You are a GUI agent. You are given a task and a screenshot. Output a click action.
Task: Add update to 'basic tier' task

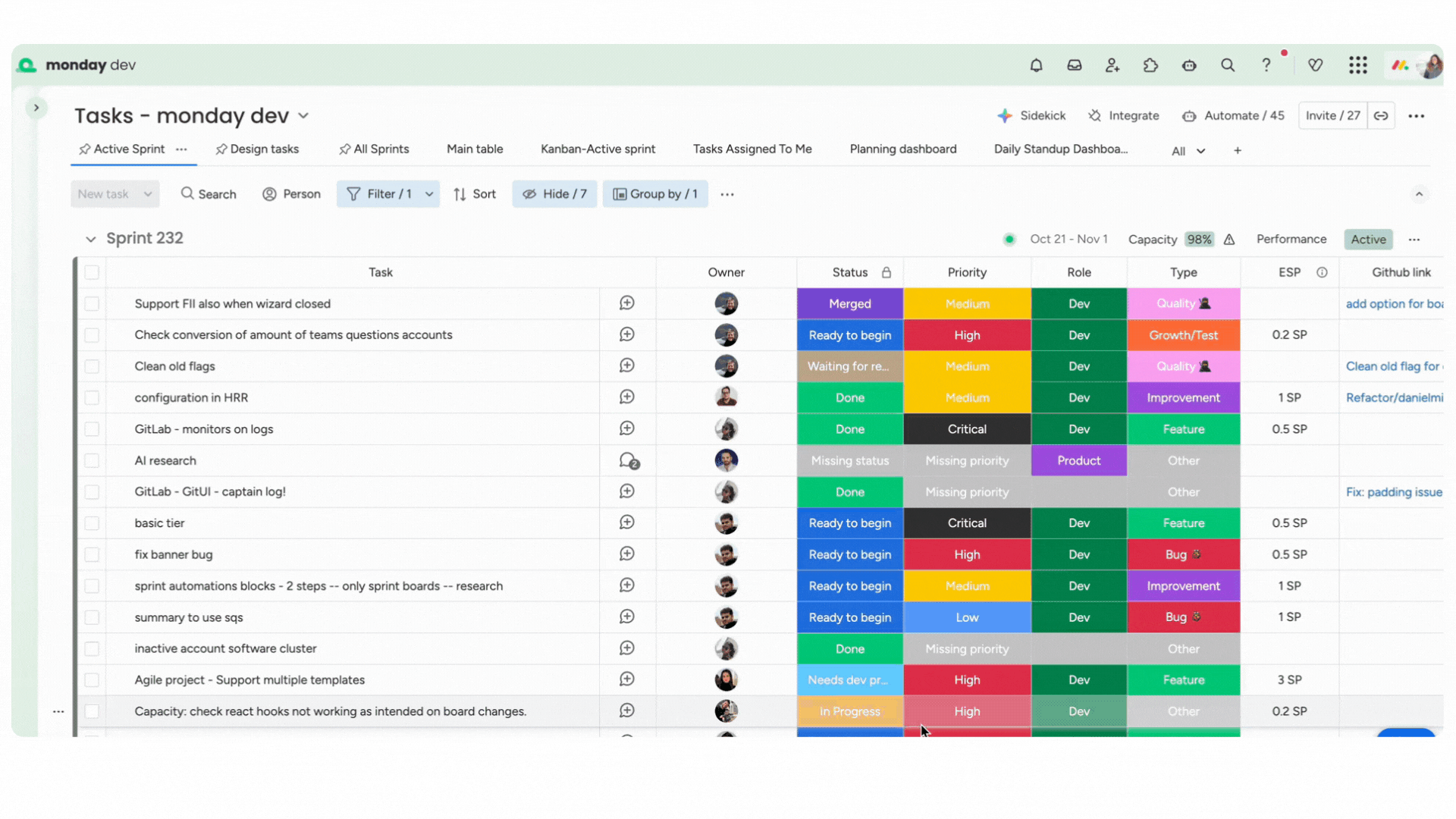627,522
